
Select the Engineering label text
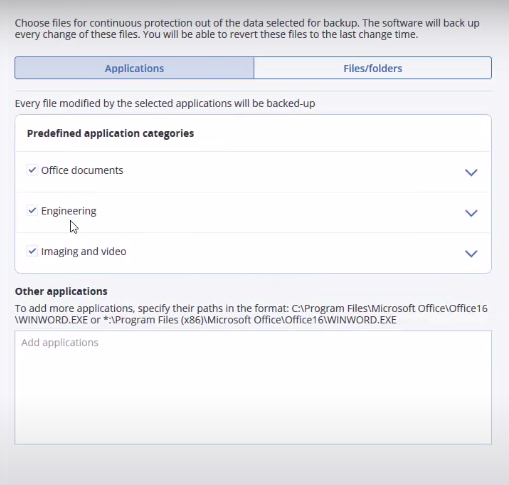click(x=69, y=211)
